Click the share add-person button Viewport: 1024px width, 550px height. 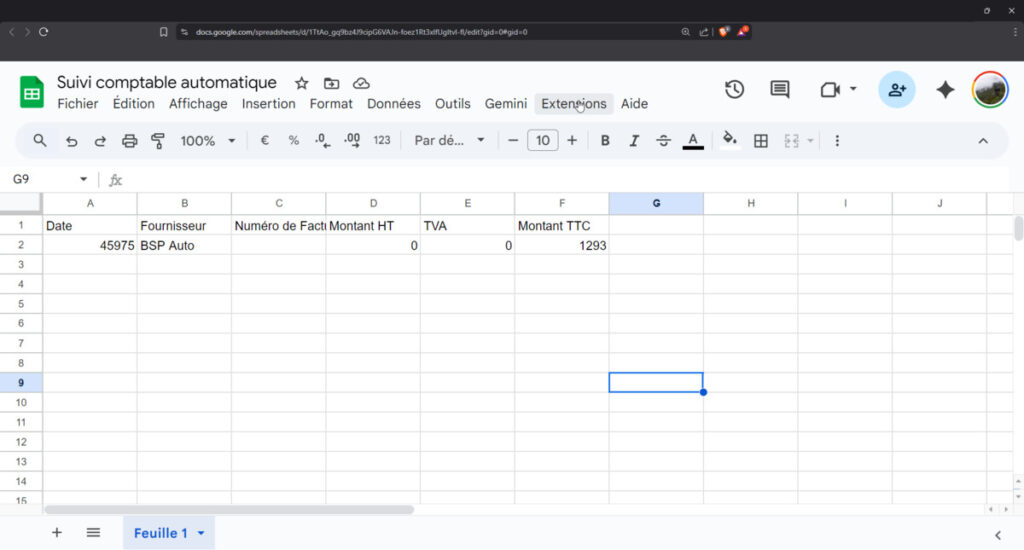(x=897, y=90)
